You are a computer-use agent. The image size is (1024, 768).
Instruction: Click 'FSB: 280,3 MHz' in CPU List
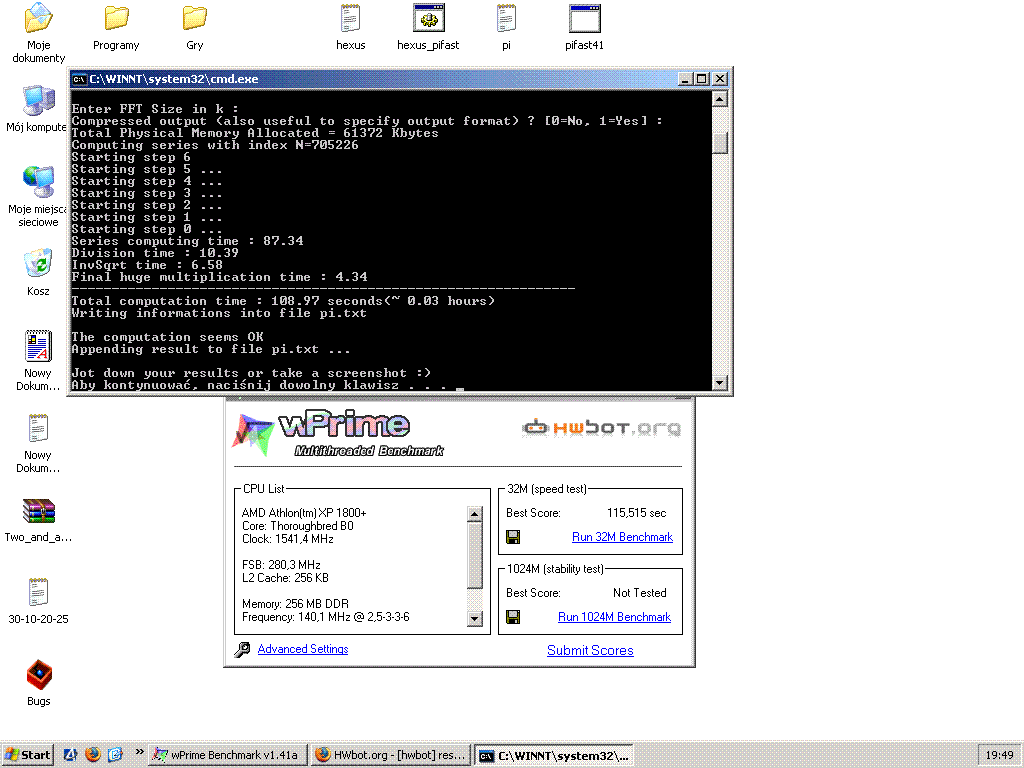[281, 565]
